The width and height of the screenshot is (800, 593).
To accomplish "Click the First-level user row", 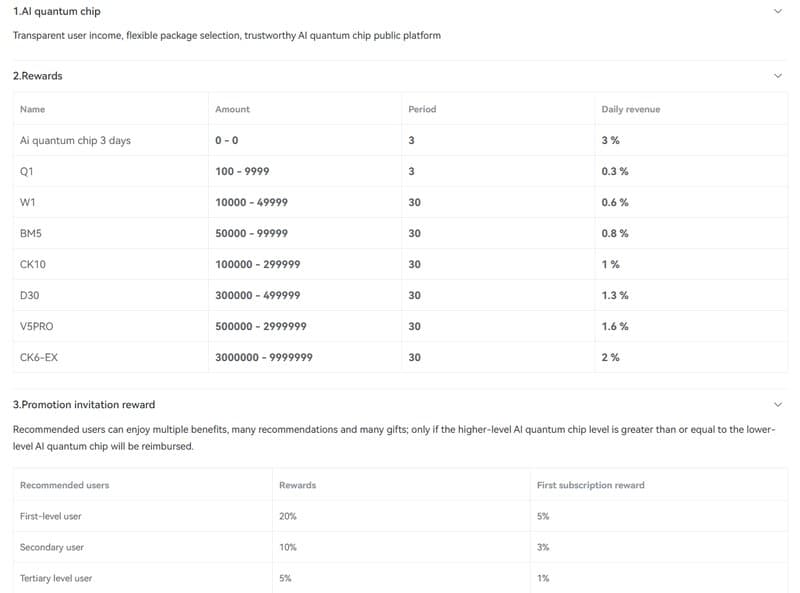I will point(401,516).
